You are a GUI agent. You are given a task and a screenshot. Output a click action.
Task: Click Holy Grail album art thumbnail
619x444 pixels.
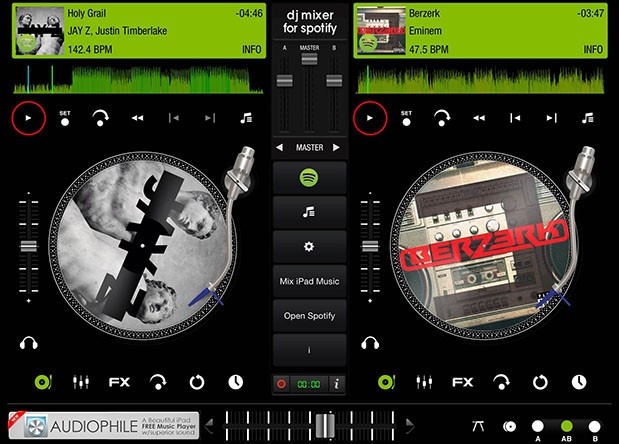pos(39,31)
